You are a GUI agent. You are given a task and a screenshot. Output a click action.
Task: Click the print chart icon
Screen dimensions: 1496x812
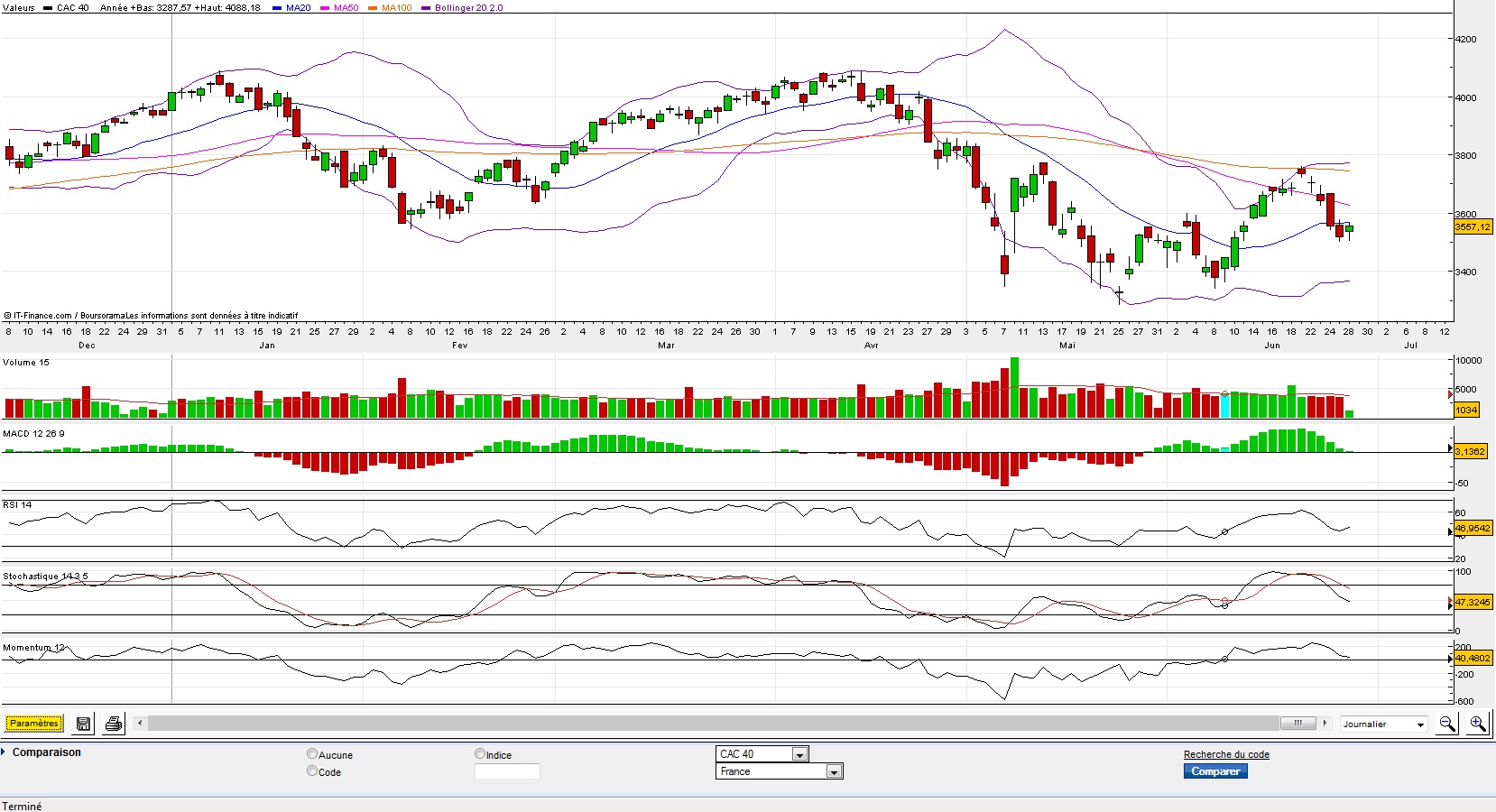114,724
